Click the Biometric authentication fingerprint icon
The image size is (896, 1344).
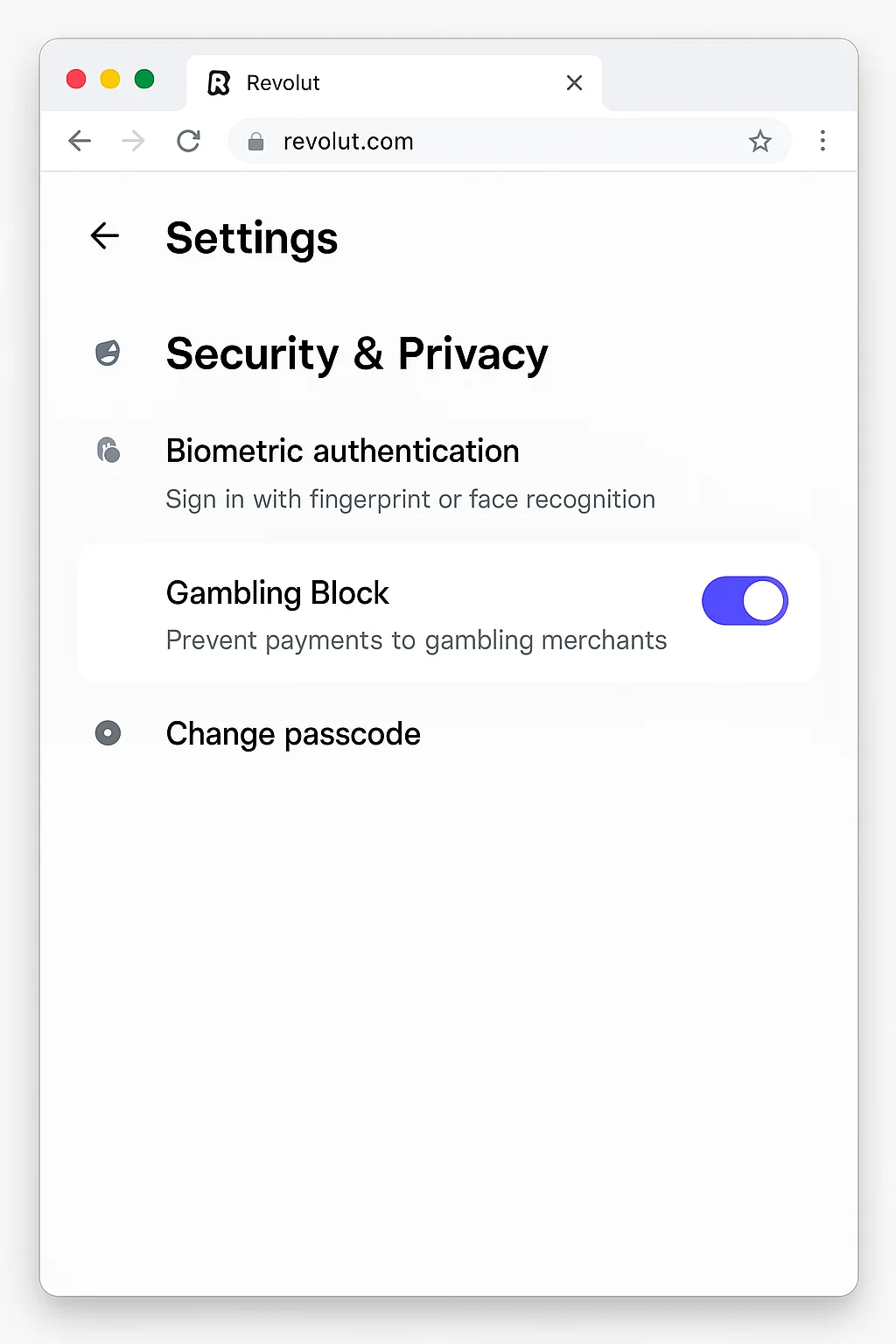(108, 451)
